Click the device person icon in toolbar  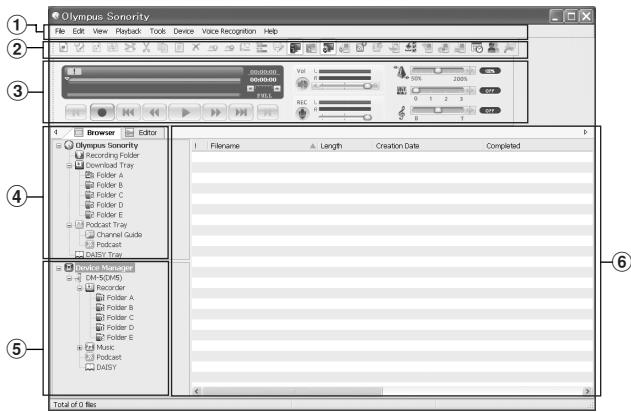coord(493,48)
